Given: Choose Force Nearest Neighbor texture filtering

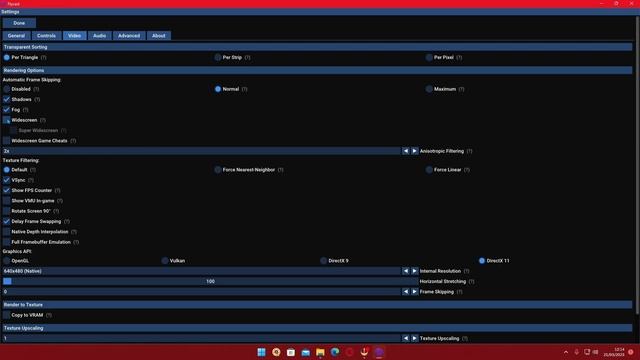Looking at the screenshot, I should [x=218, y=170].
